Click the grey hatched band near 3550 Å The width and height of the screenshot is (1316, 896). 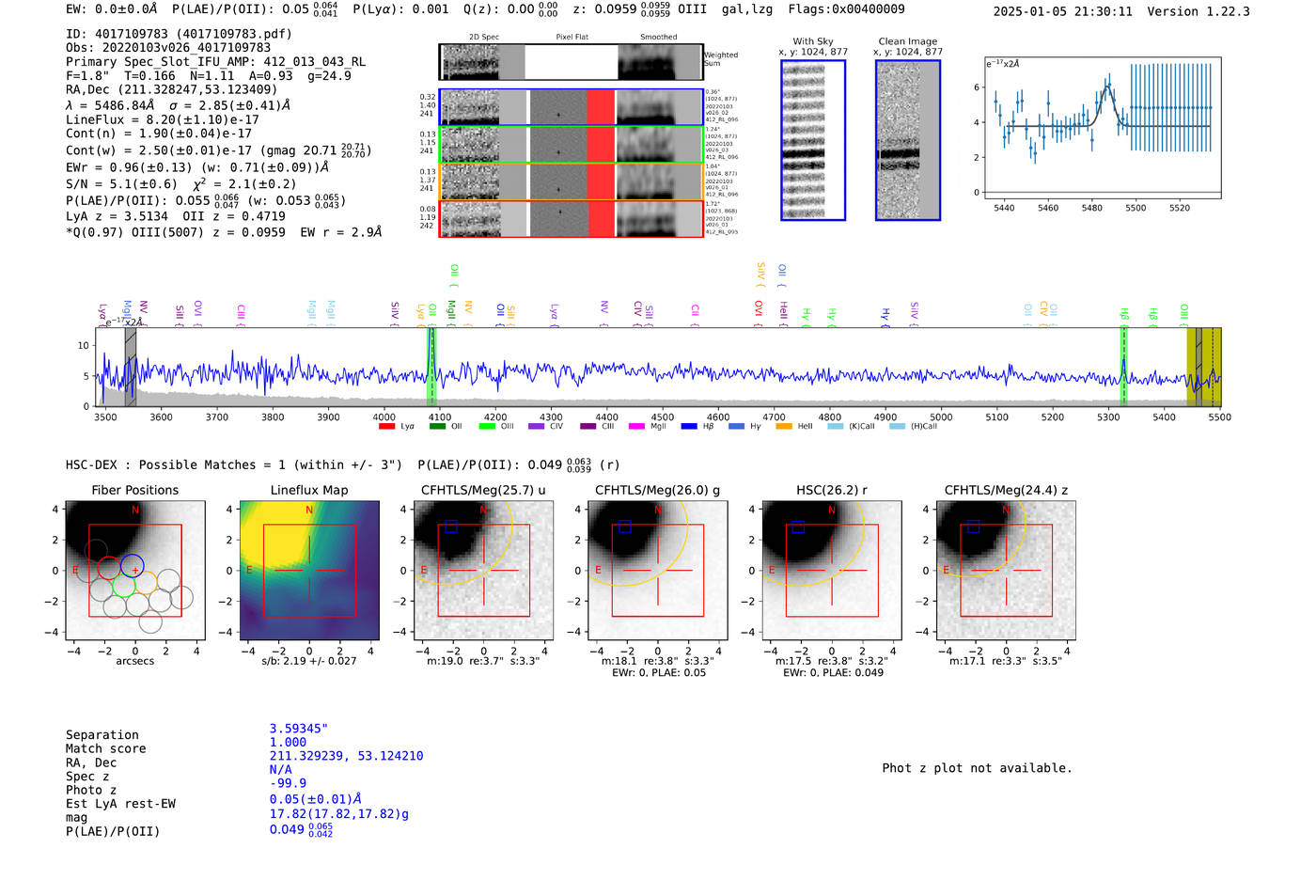click(x=131, y=367)
